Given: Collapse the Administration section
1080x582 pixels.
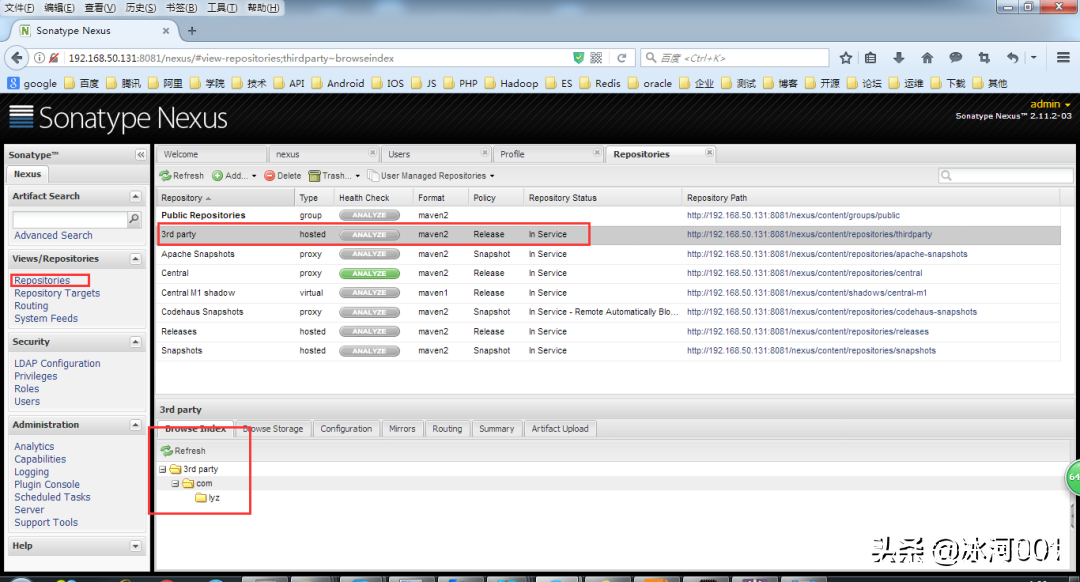Looking at the screenshot, I should [x=136, y=425].
